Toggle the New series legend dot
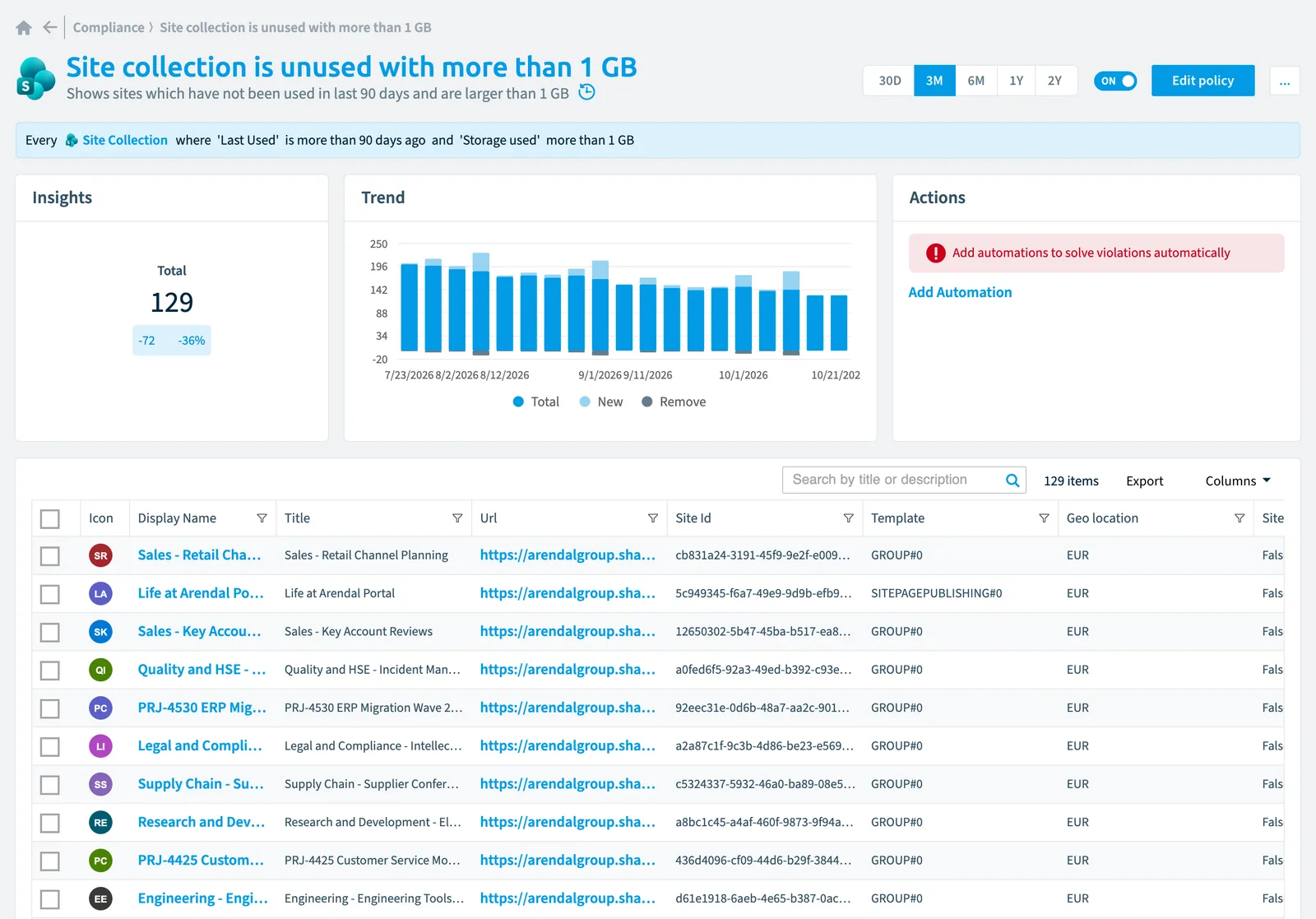1316x919 pixels. click(585, 401)
